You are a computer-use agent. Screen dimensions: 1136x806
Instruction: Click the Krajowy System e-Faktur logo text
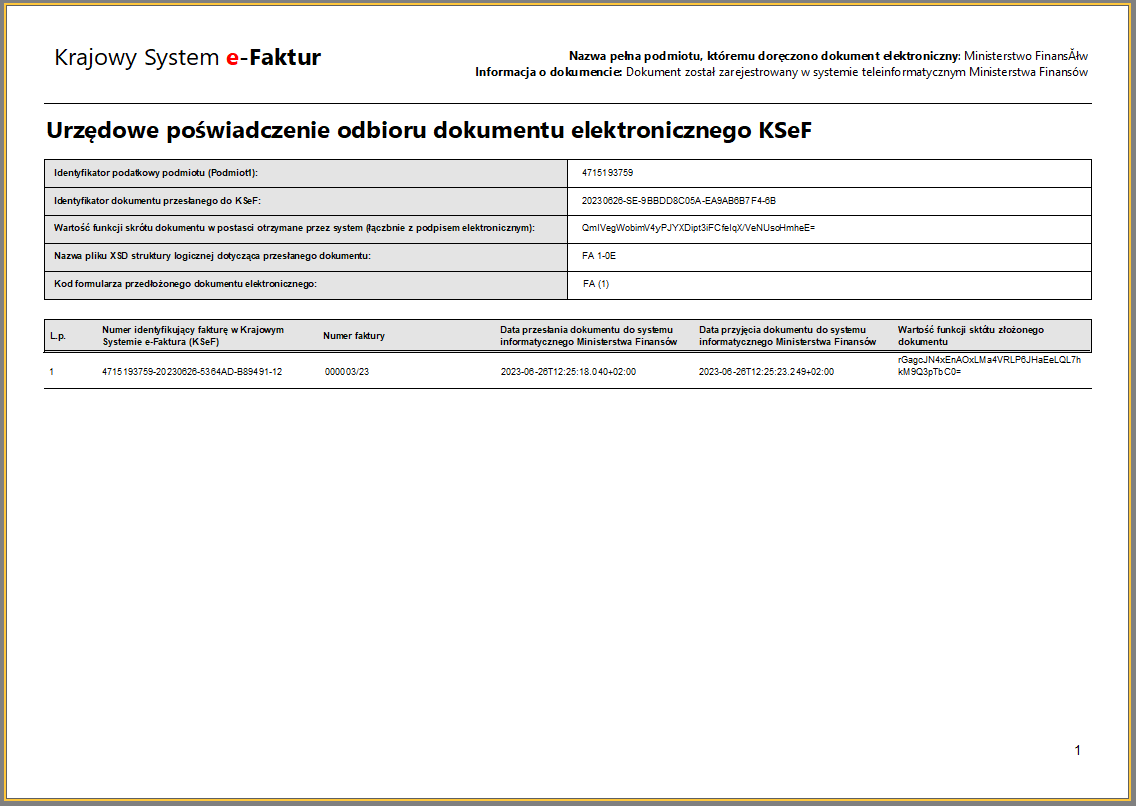click(x=187, y=57)
